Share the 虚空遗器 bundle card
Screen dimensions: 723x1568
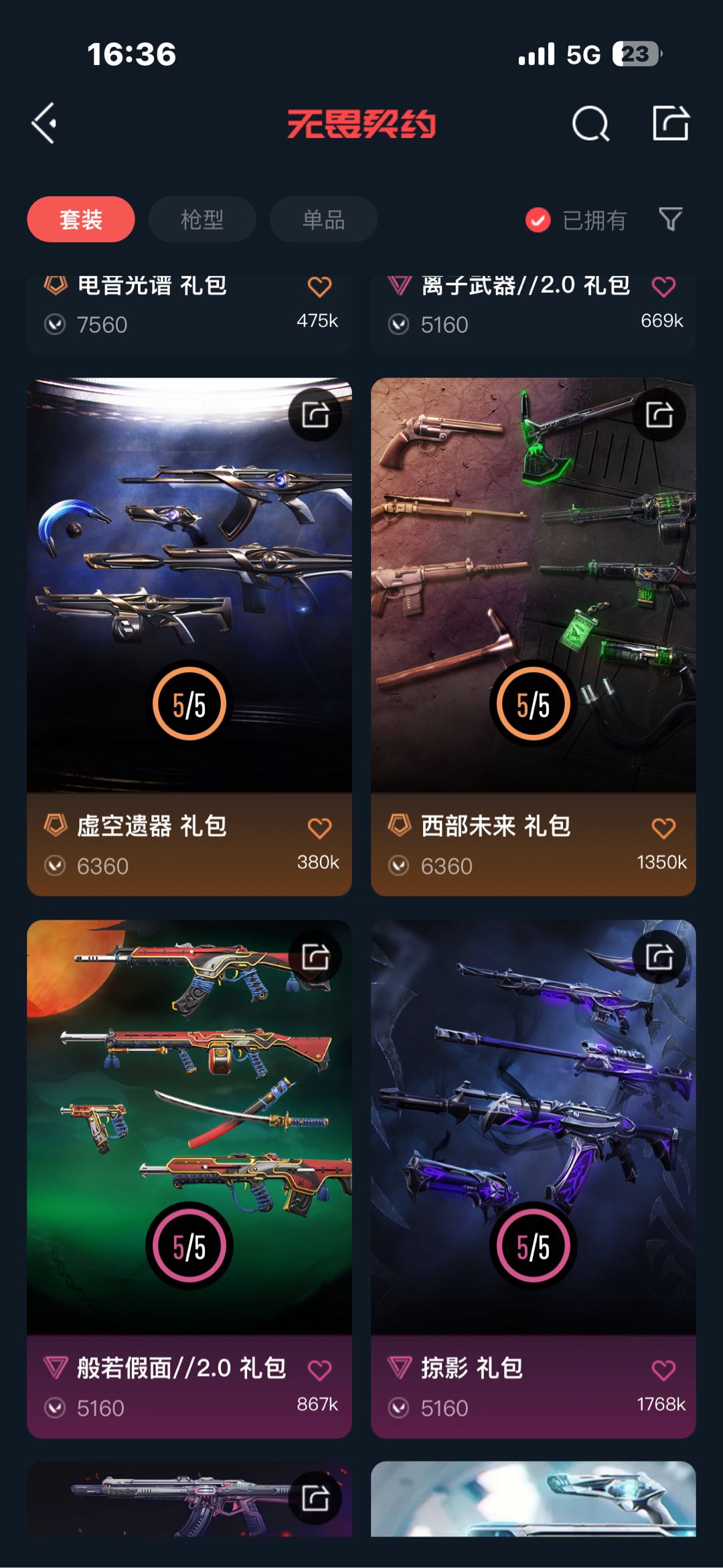pyautogui.click(x=315, y=414)
